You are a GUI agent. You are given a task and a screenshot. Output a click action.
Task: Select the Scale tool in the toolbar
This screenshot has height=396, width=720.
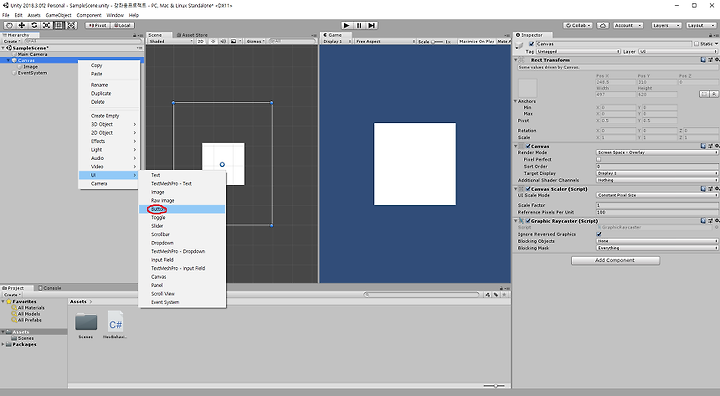(x=46, y=25)
